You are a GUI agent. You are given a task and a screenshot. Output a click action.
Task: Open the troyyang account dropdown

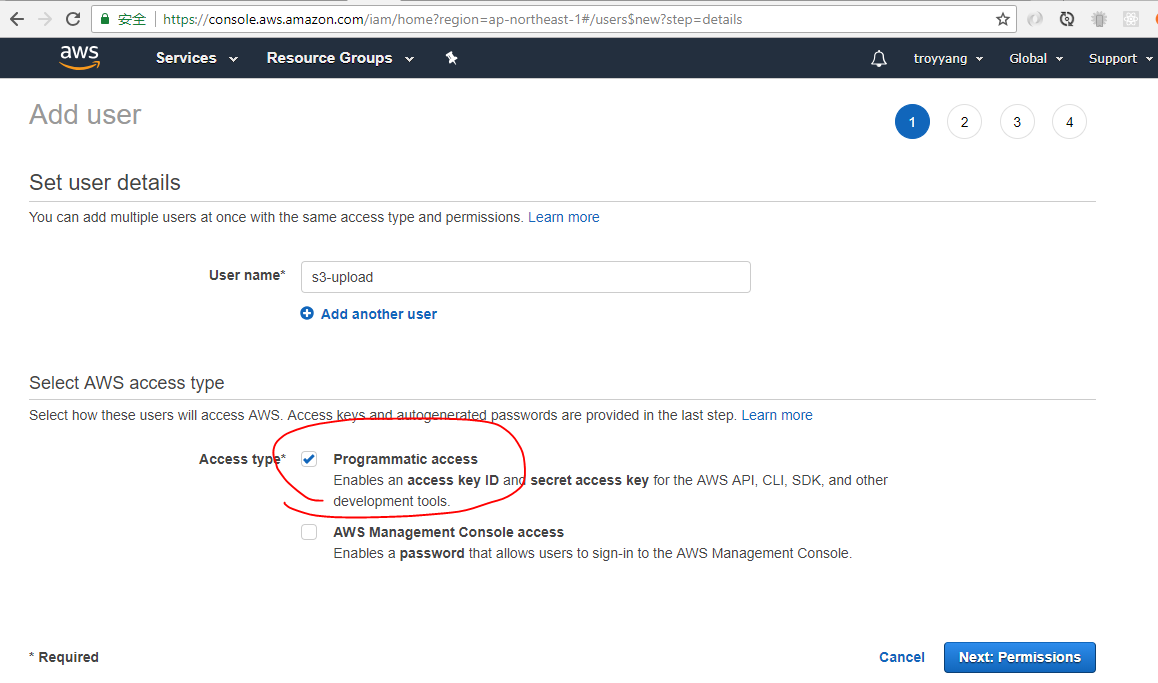pos(947,59)
